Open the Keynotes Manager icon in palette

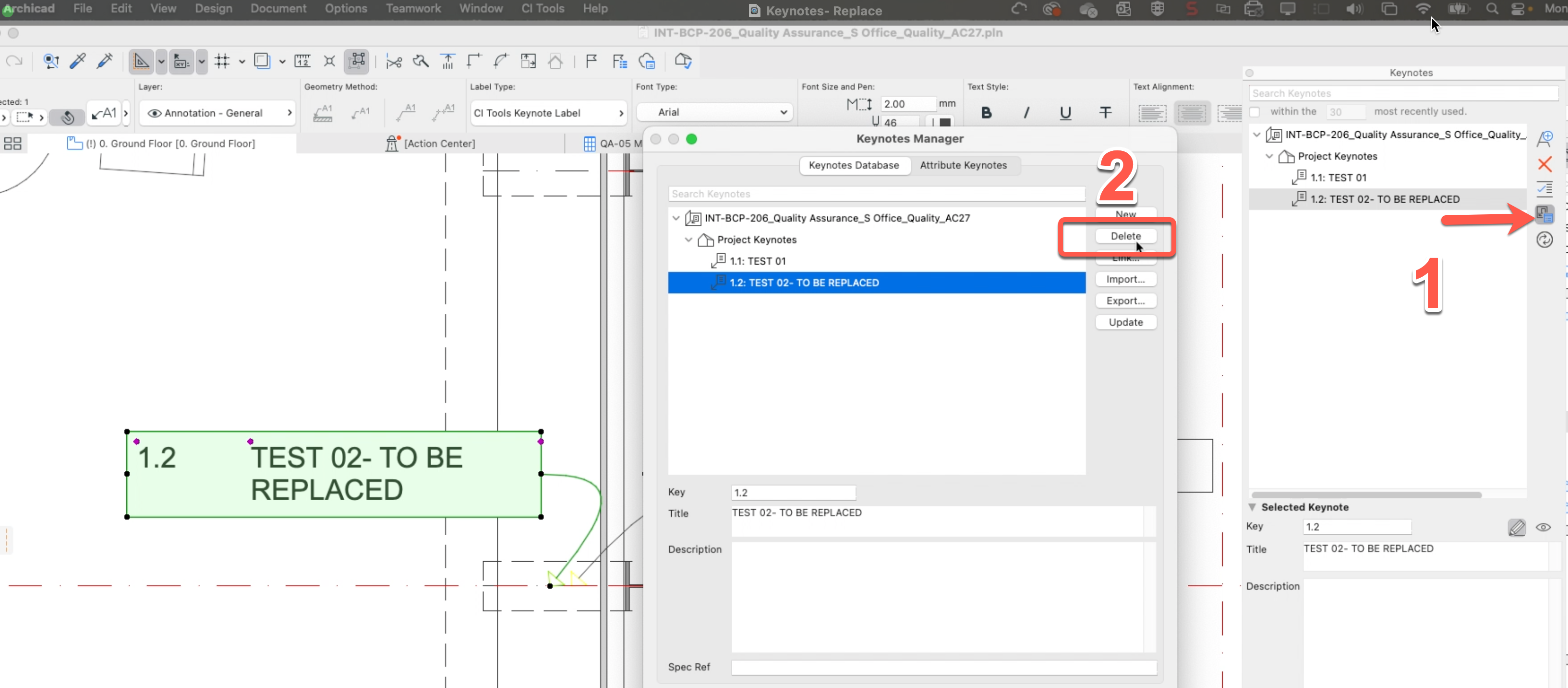1544,214
